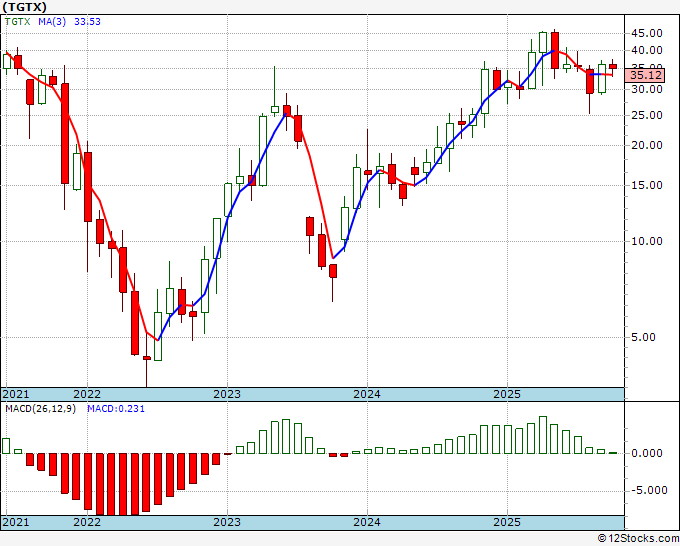The image size is (680, 546).
Task: Click the MACD:0.231 value label
Action: 116,409
